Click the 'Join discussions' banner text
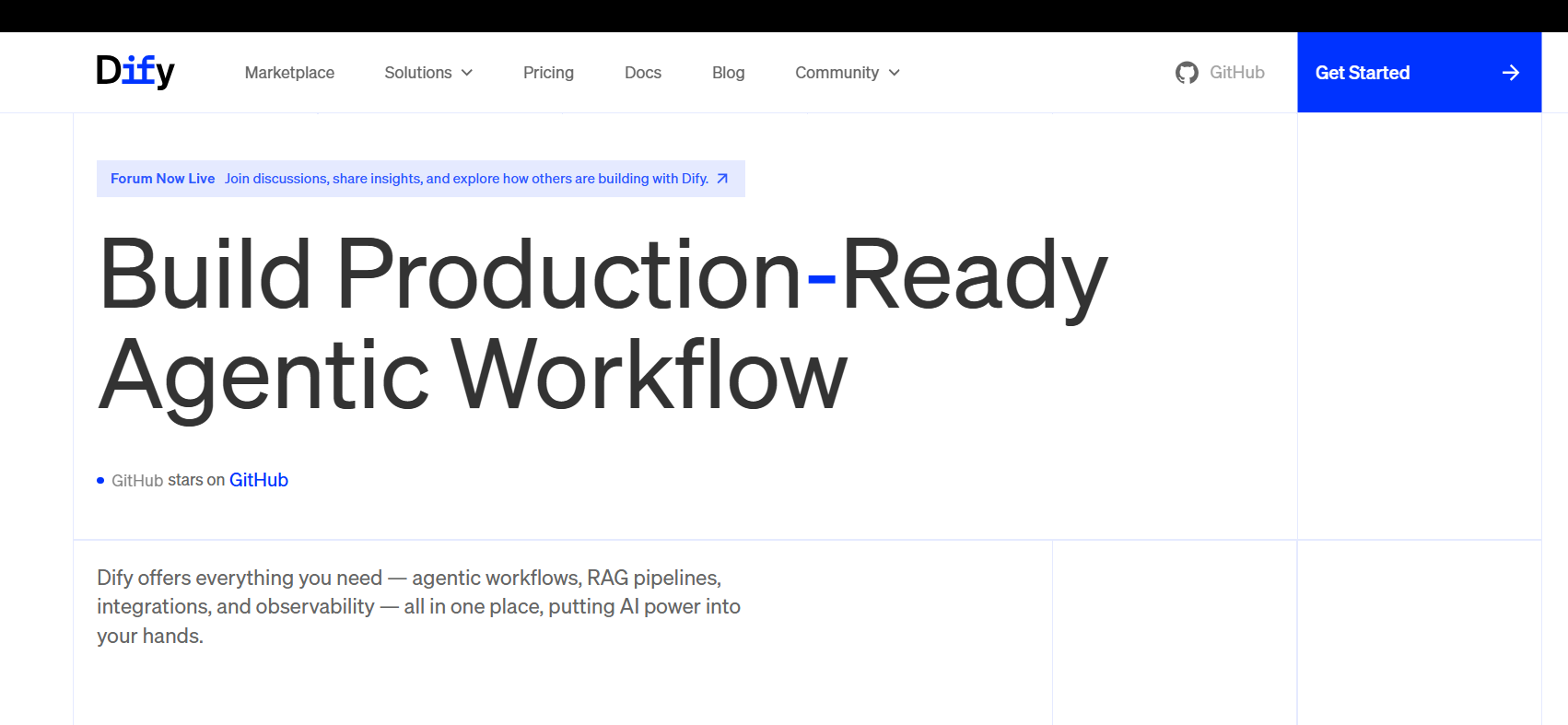 pos(466,179)
